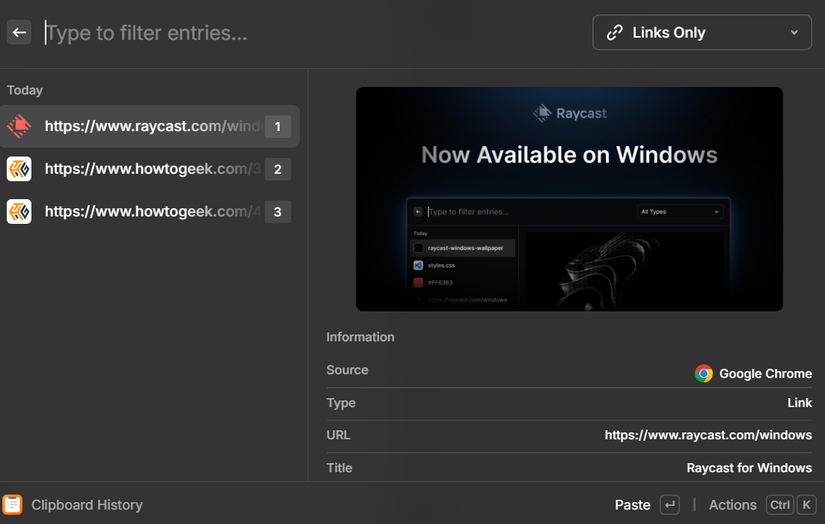The height and width of the screenshot is (524, 825).
Task: Click the Raycast Windows preview thumbnail
Action: click(x=569, y=199)
